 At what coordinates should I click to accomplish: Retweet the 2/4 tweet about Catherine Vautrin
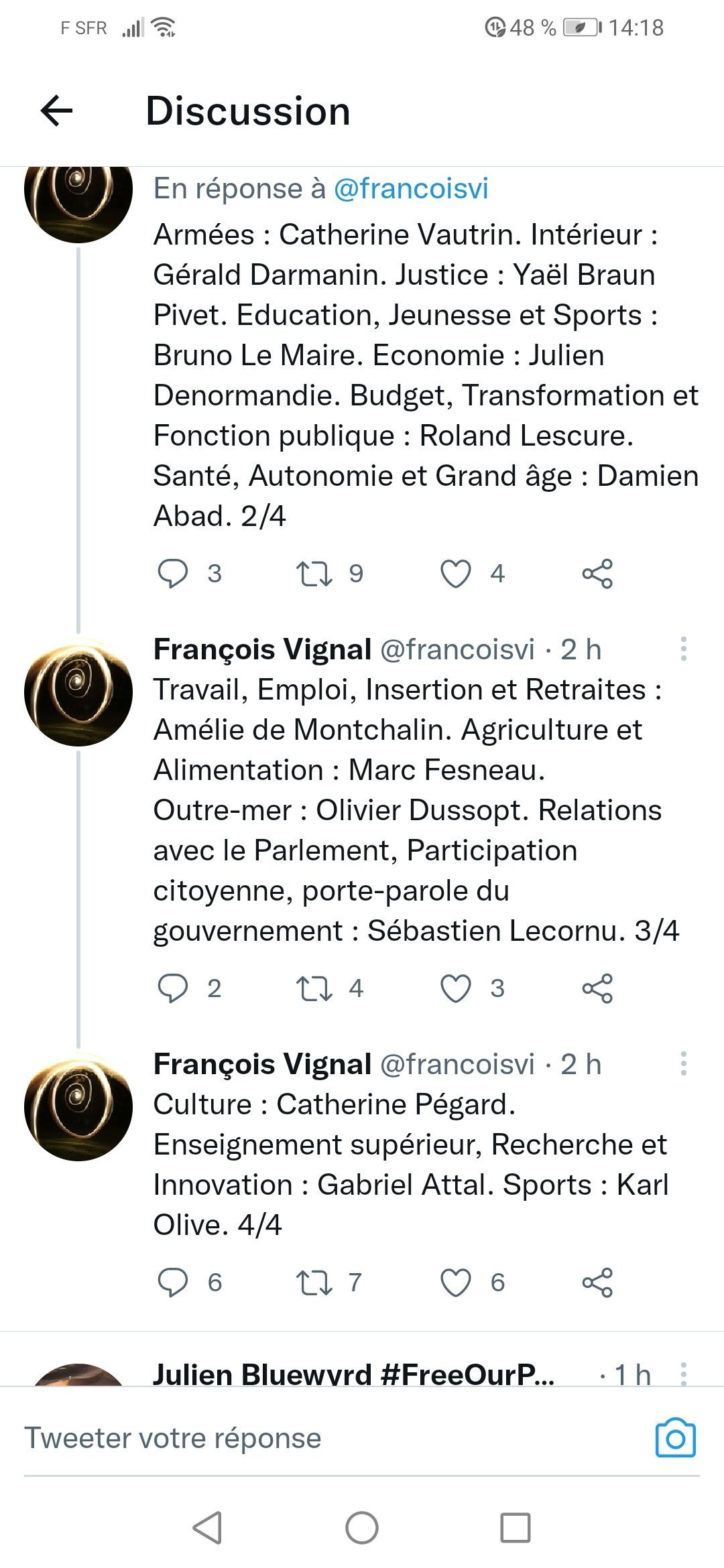pos(314,574)
